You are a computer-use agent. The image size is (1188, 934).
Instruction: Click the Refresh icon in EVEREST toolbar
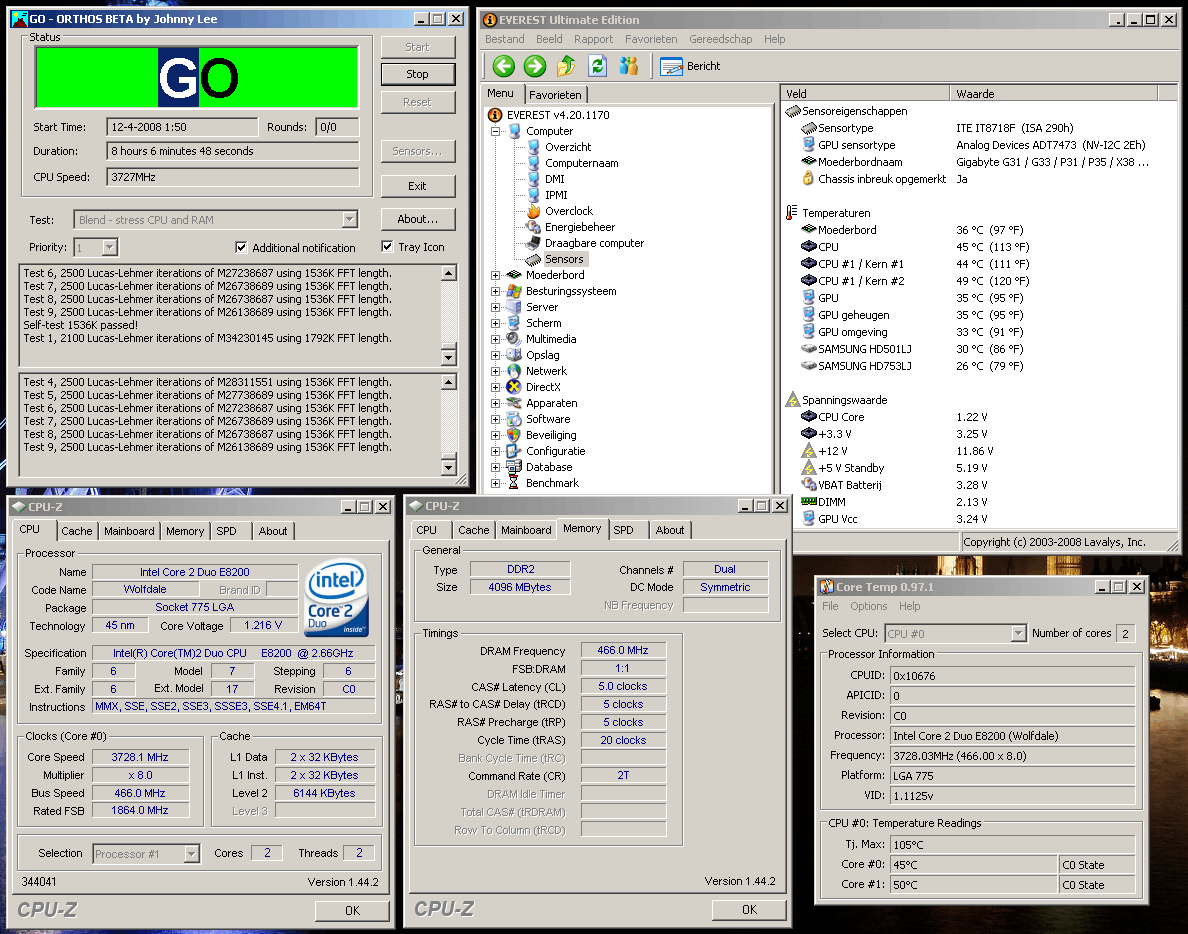point(598,66)
